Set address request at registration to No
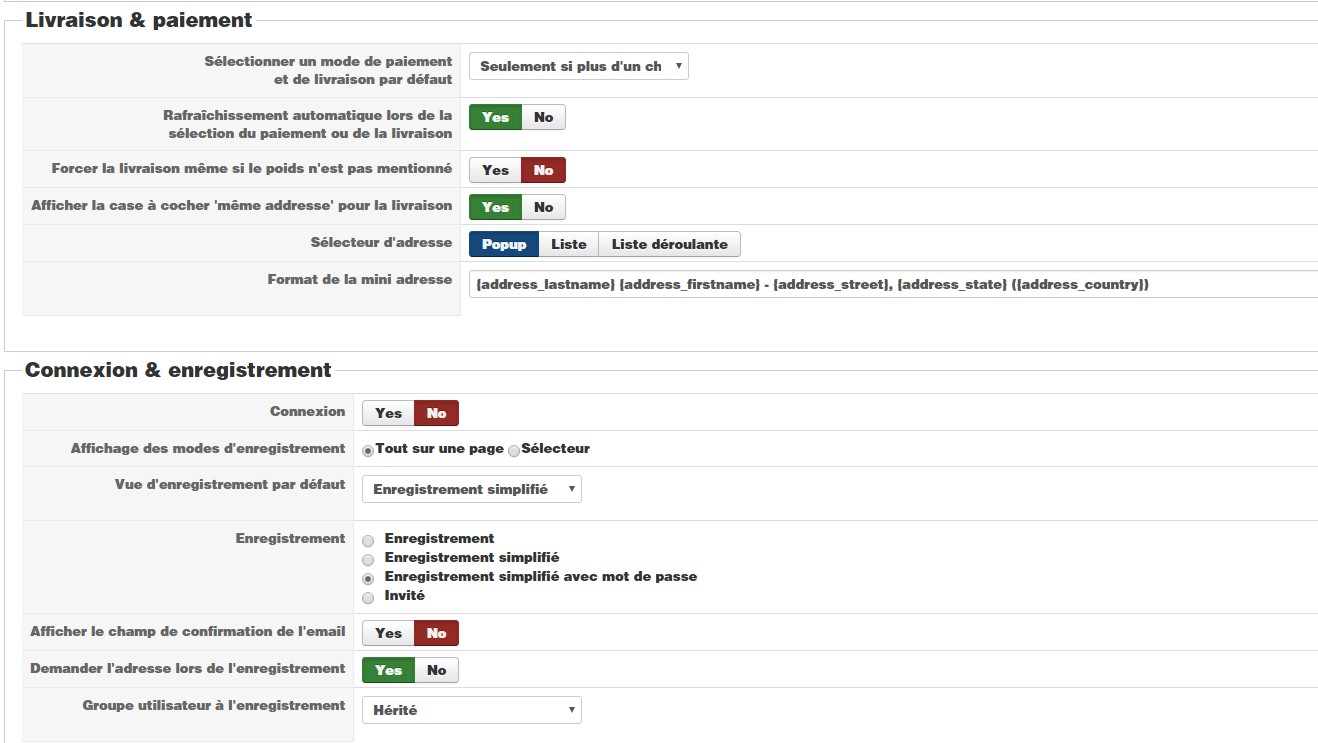1318x743 pixels. click(436, 670)
